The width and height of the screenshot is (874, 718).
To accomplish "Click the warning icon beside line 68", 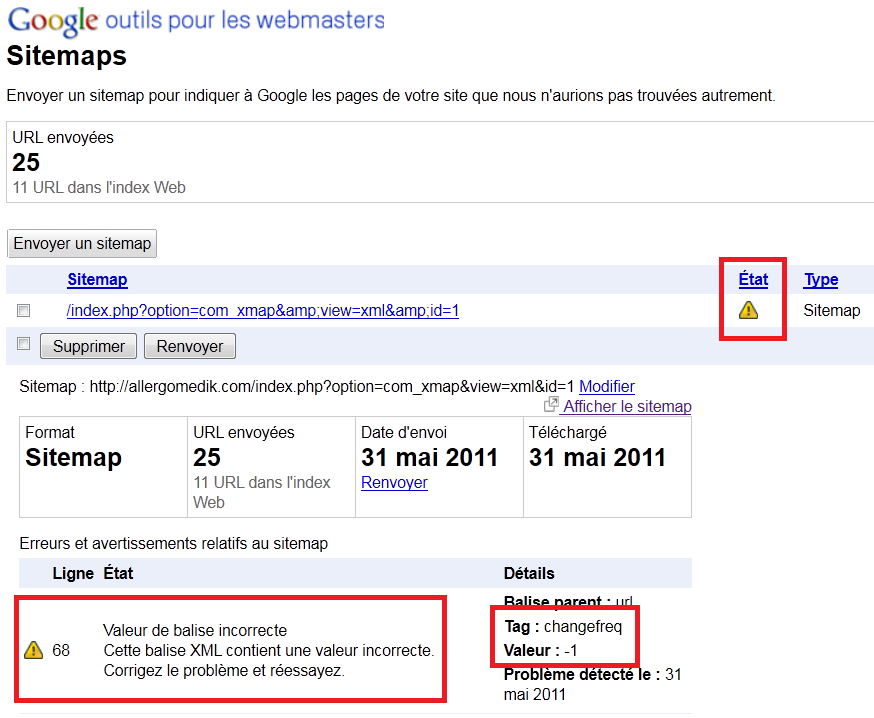I will click(x=33, y=649).
